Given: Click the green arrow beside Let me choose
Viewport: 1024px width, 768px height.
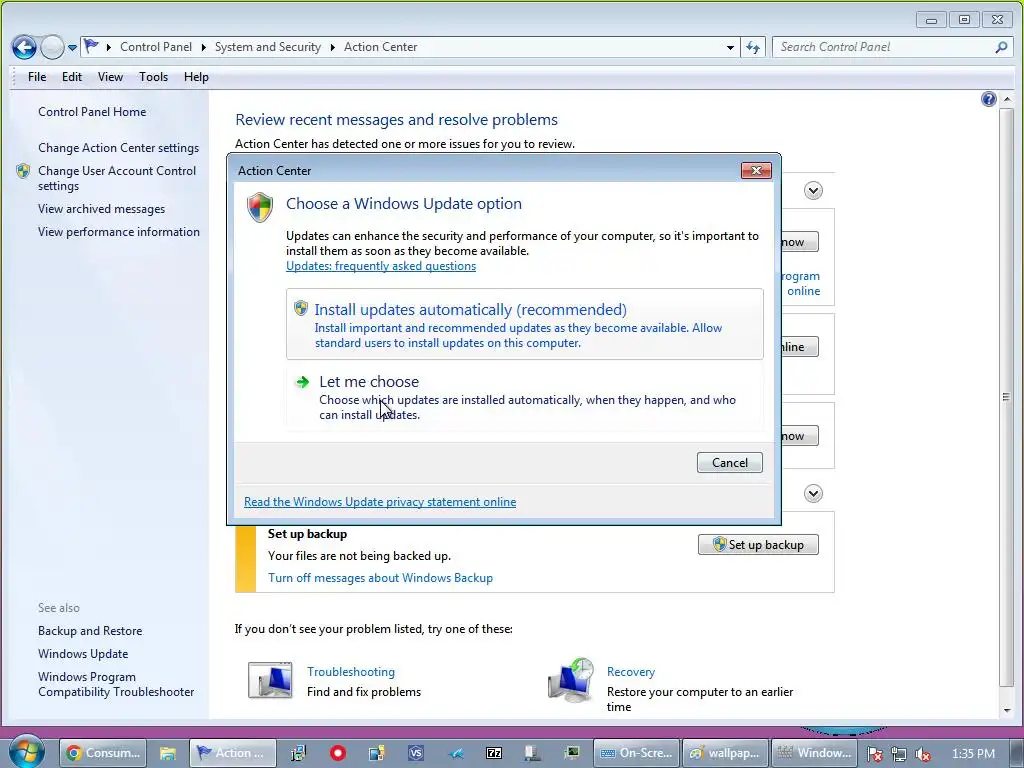Looking at the screenshot, I should [x=302, y=382].
